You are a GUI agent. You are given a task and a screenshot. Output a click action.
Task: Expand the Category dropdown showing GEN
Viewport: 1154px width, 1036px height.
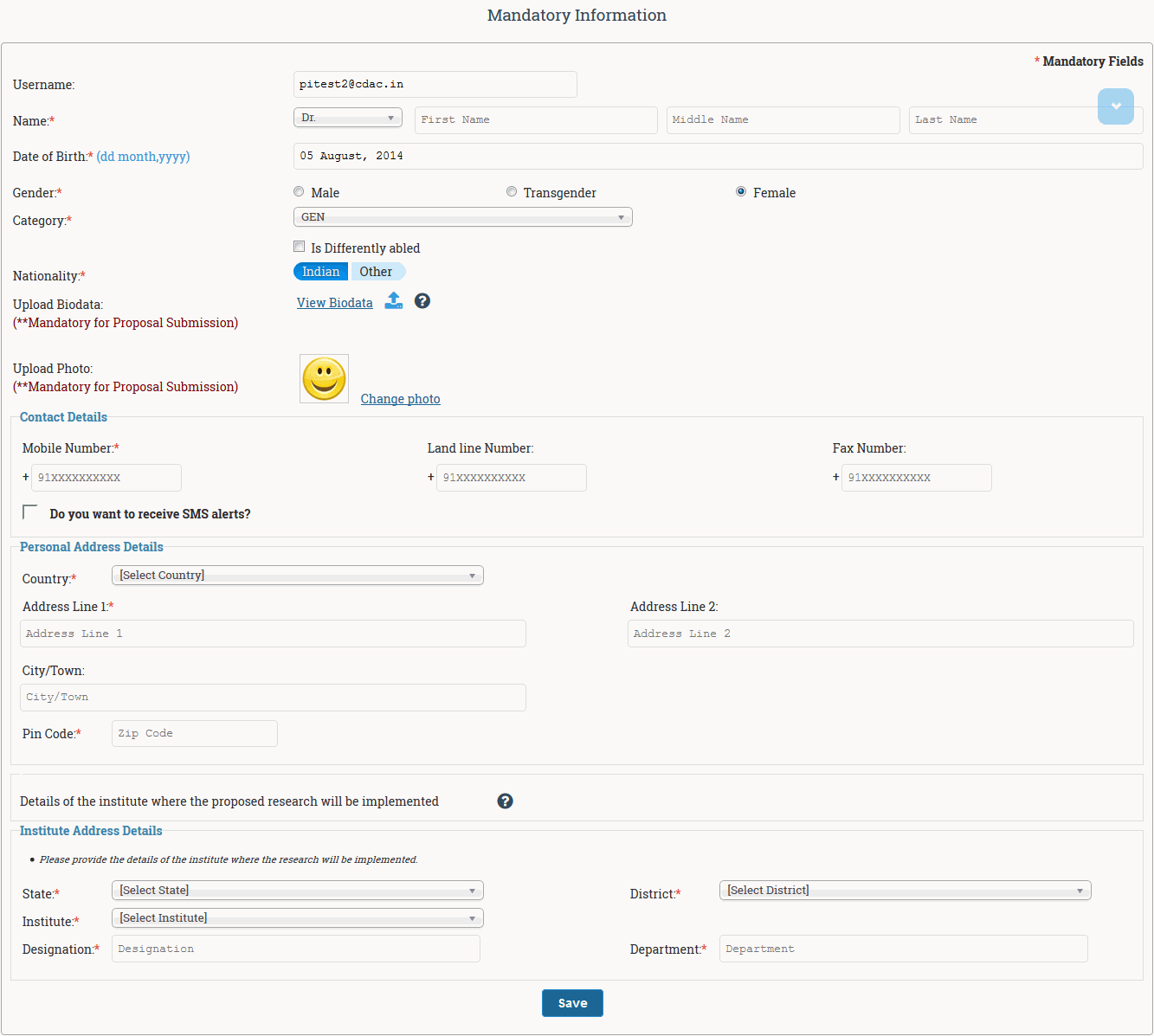click(462, 216)
